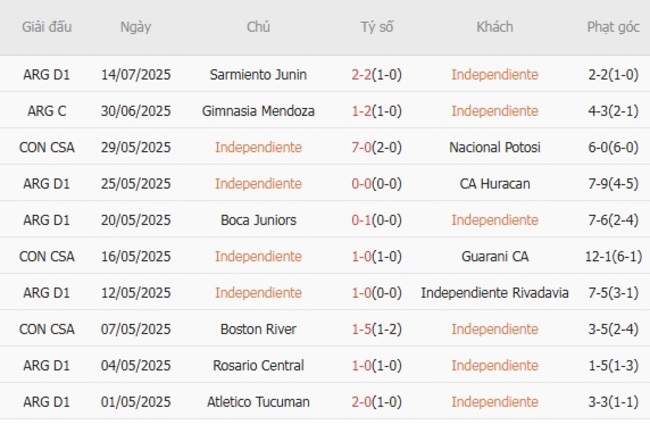Select the Atletico Tucuman home team
The image size is (650, 425).
coord(258,402)
